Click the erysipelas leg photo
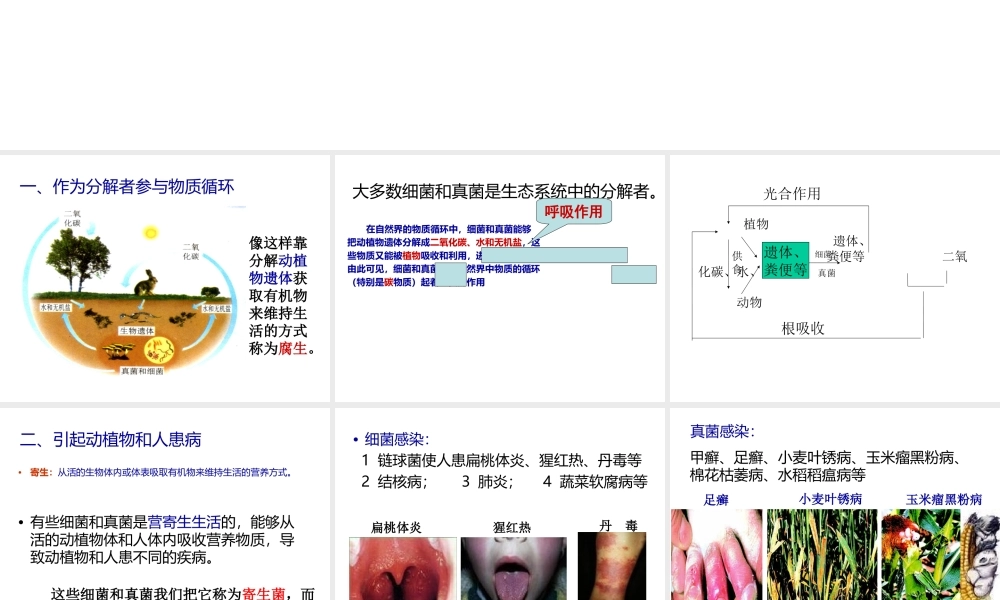 click(612, 566)
